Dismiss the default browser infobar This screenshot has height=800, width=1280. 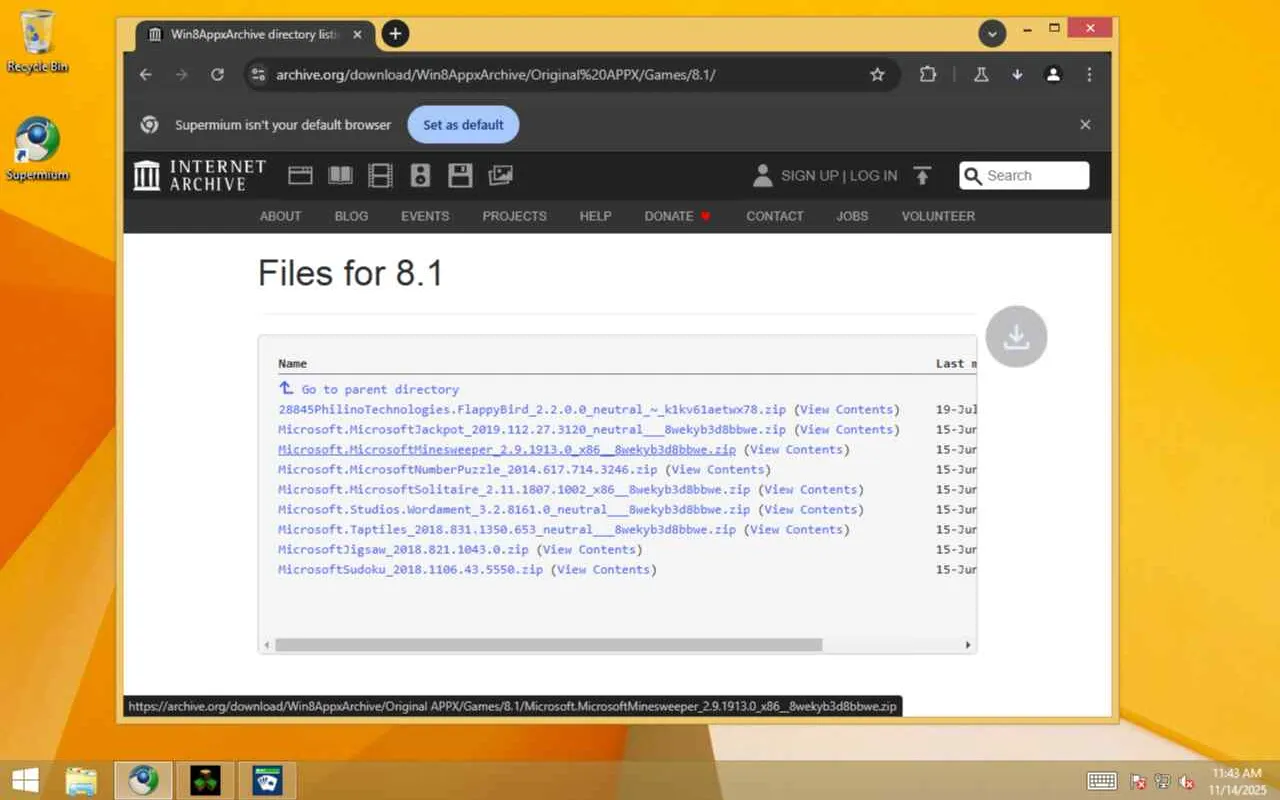1085,125
